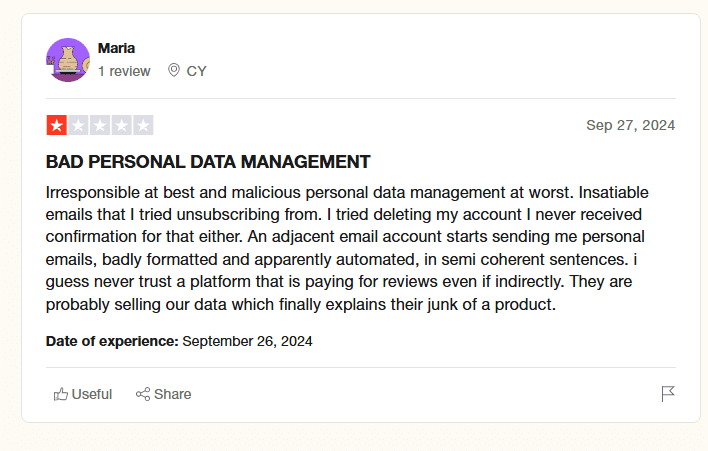Click the red first star in the rating
This screenshot has width=708, height=451.
click(x=56, y=126)
